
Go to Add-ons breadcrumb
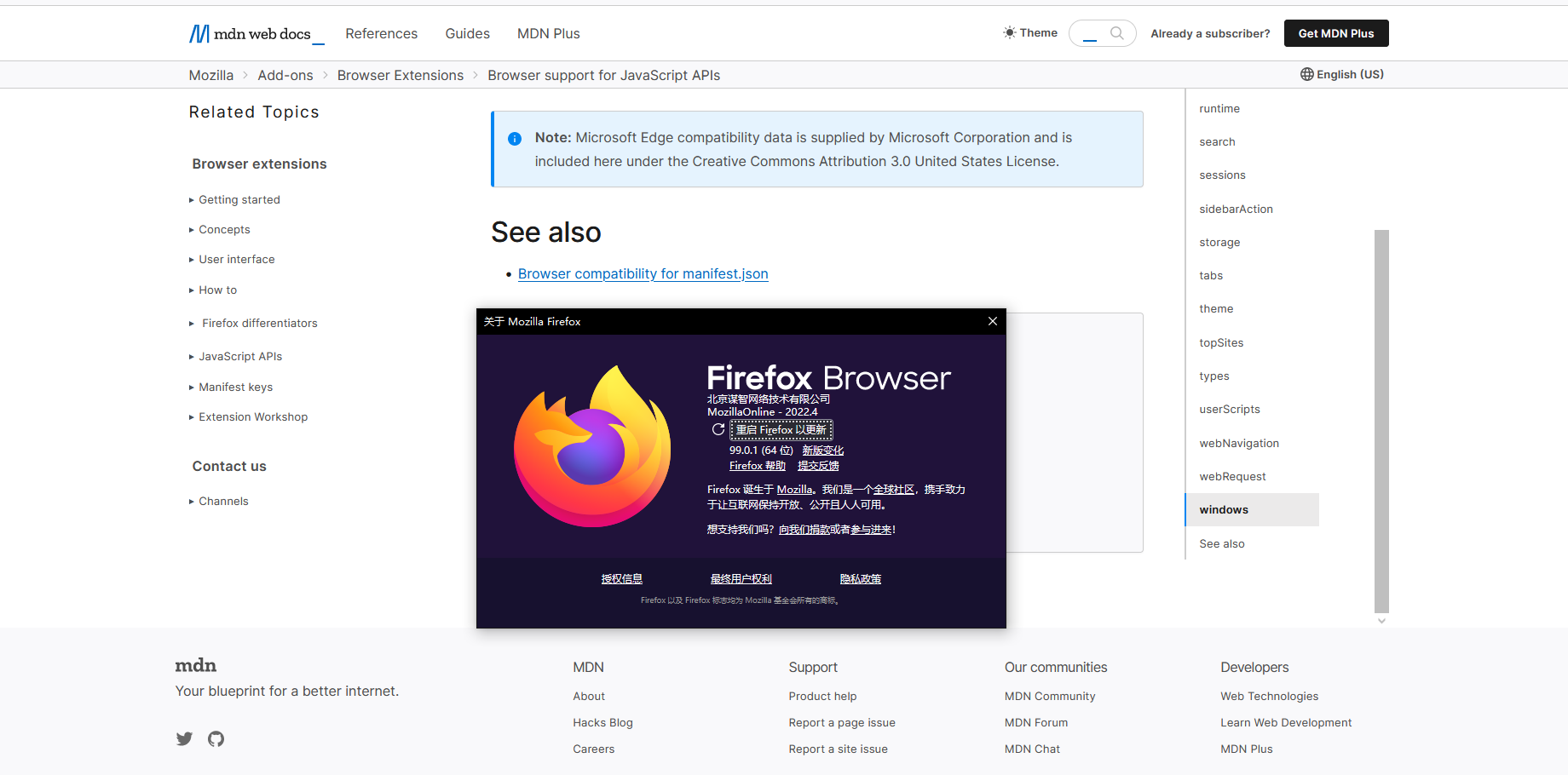[285, 76]
